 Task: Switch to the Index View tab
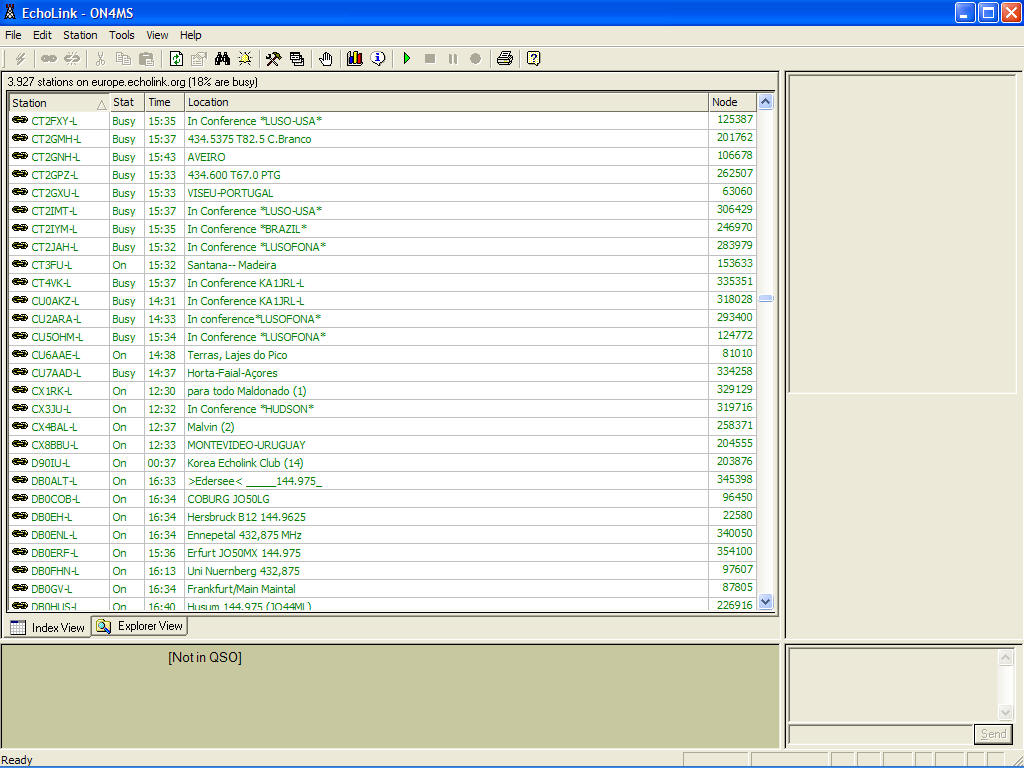[48, 628]
